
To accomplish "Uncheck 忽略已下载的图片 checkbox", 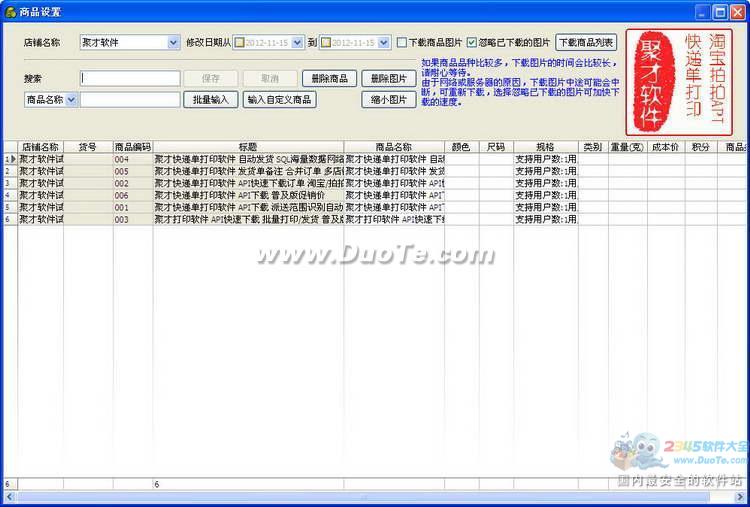I will pyautogui.click(x=472, y=43).
